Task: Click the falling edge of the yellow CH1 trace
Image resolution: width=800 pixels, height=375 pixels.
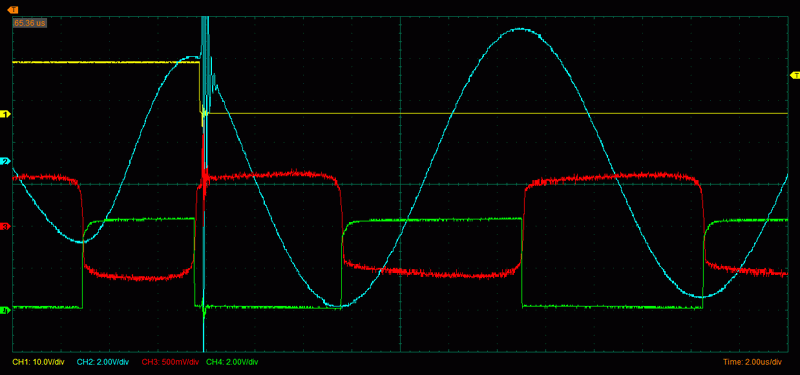Action: click(x=200, y=87)
